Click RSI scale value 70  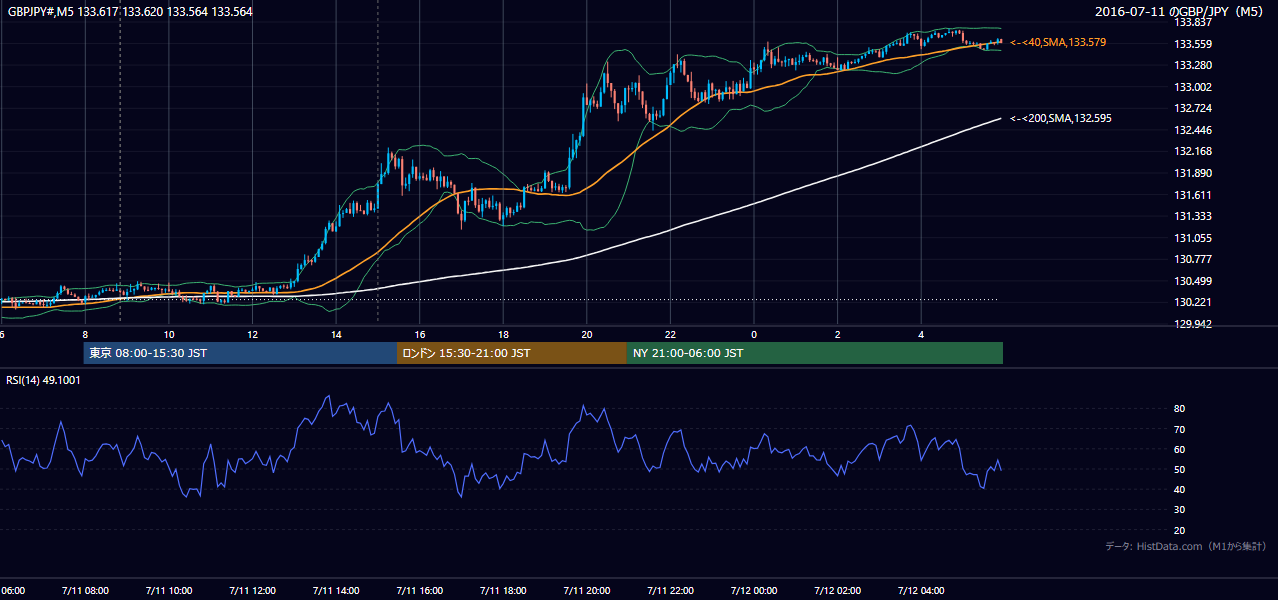[x=1180, y=429]
